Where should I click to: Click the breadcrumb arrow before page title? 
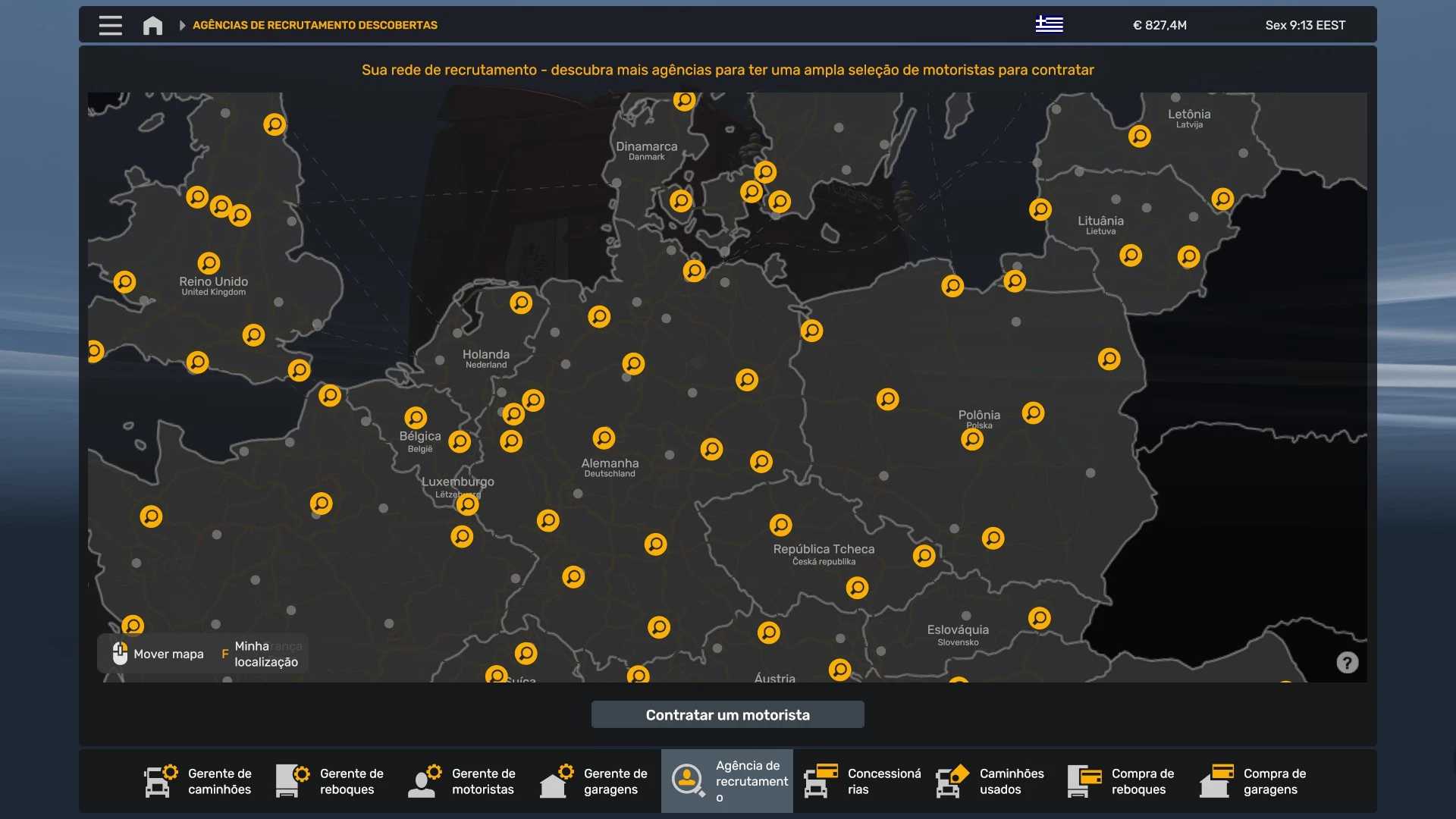(182, 25)
